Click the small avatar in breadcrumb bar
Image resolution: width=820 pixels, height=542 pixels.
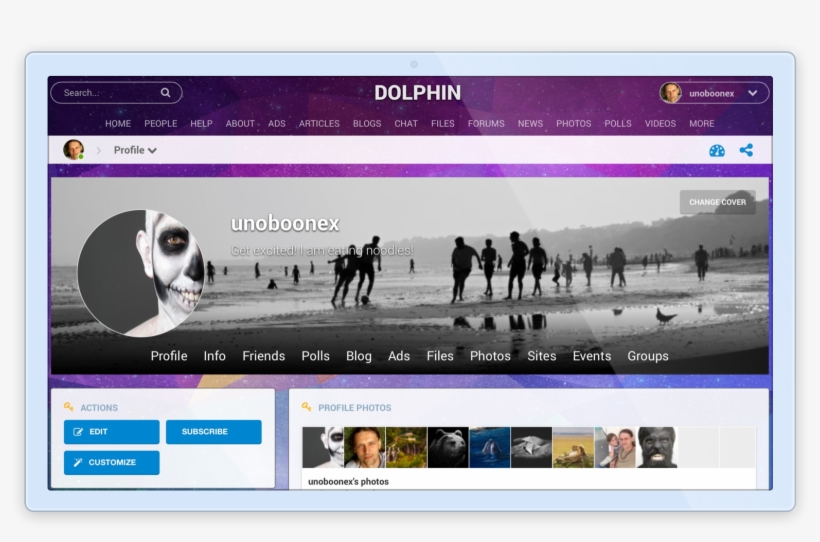coord(74,150)
